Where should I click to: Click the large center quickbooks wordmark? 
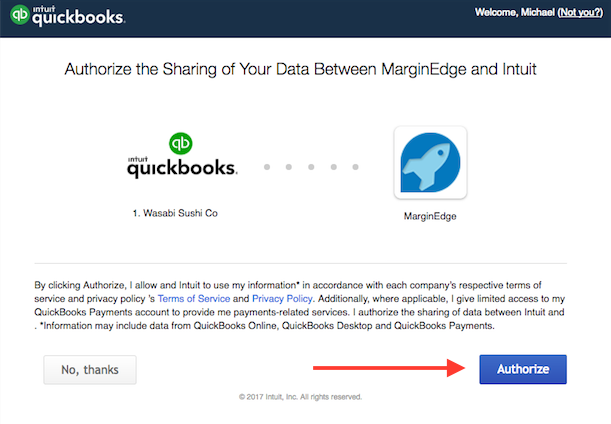tap(181, 168)
